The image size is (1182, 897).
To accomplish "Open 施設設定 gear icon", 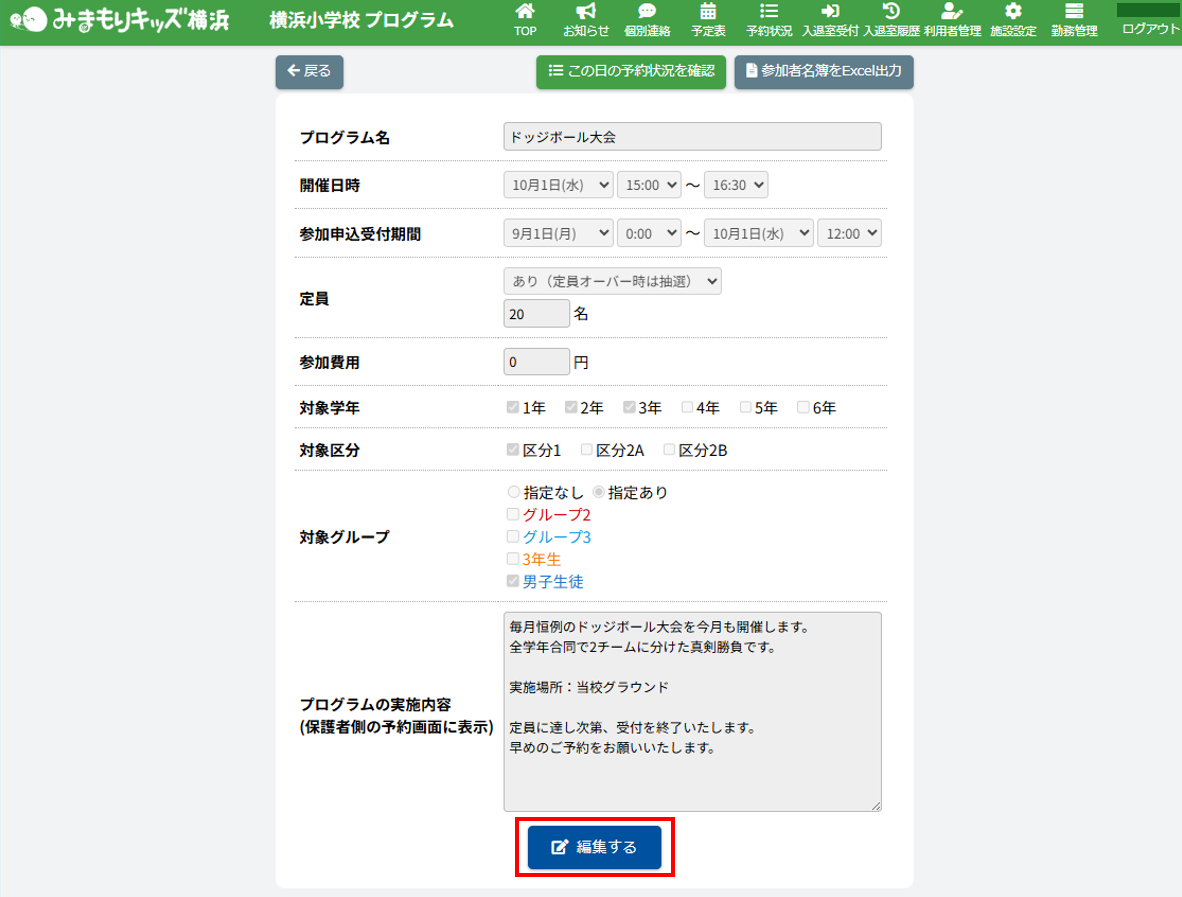I will [1013, 12].
